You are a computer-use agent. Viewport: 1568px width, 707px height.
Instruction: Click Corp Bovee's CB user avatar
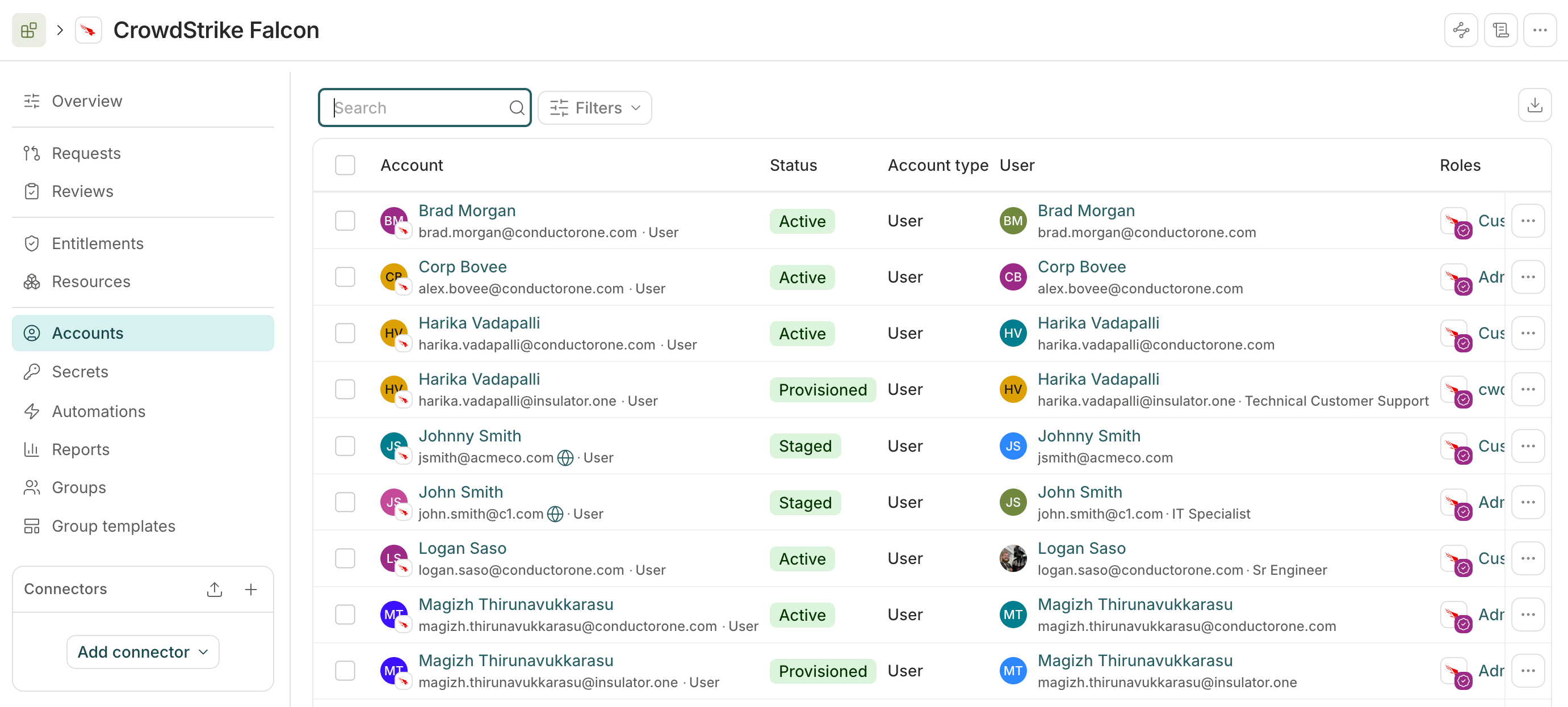tap(1013, 277)
